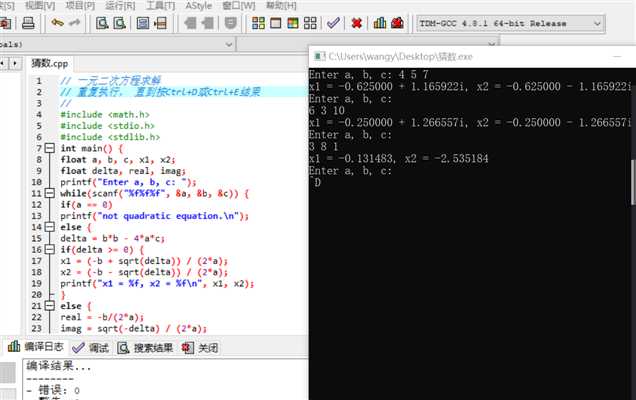The image size is (636, 400).
Task: Collapse the if delta fold at line 16
Action: (x=49, y=249)
